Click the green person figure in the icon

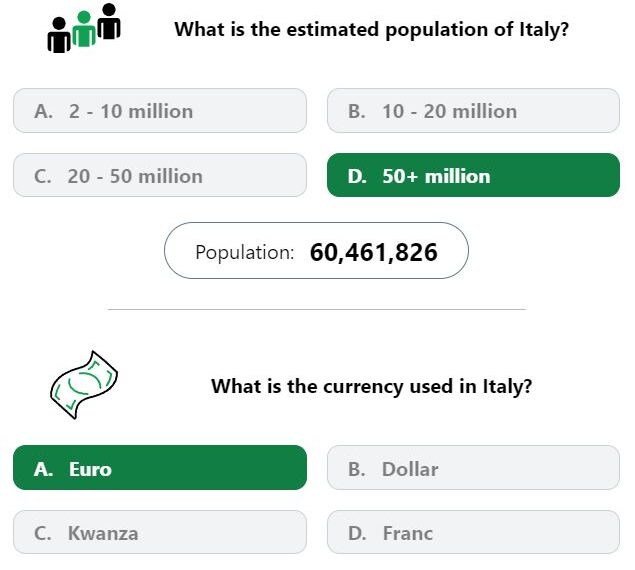[x=84, y=29]
